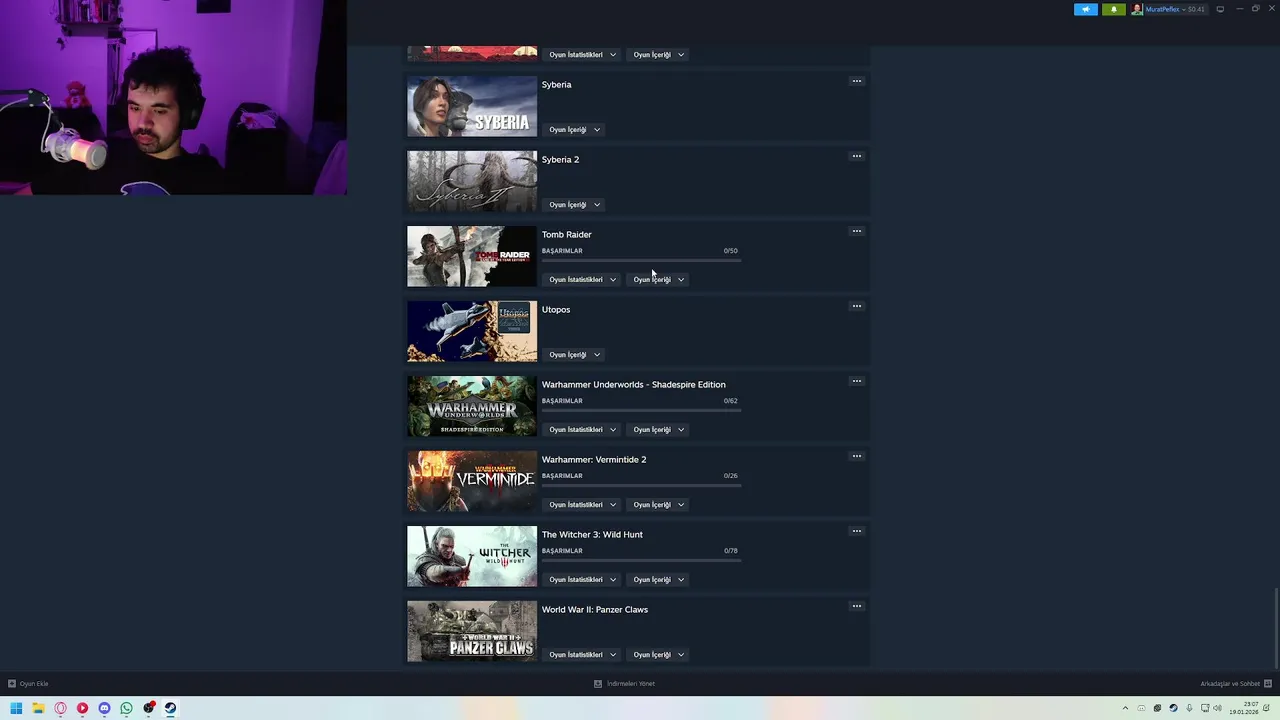Click the Vermintide 2 cover thumbnail

[472, 482]
